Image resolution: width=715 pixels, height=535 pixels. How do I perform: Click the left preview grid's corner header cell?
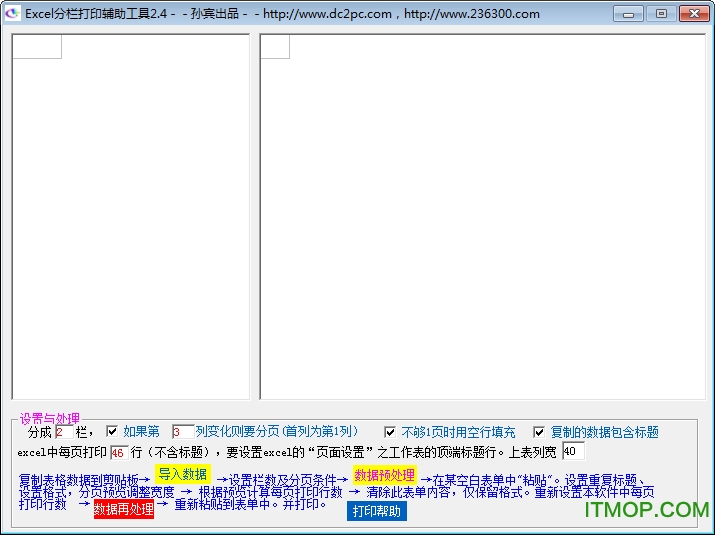coord(37,47)
